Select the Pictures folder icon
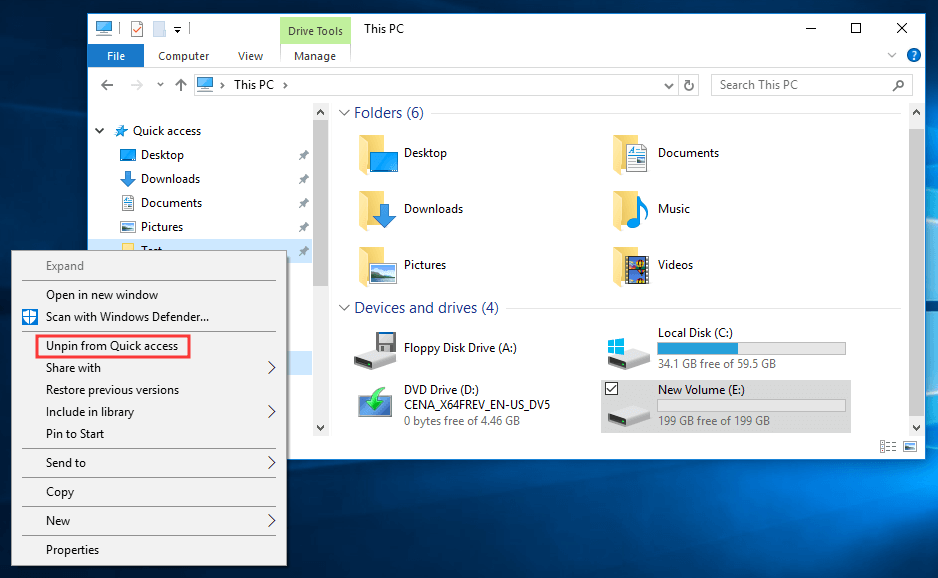938x578 pixels. (378, 266)
